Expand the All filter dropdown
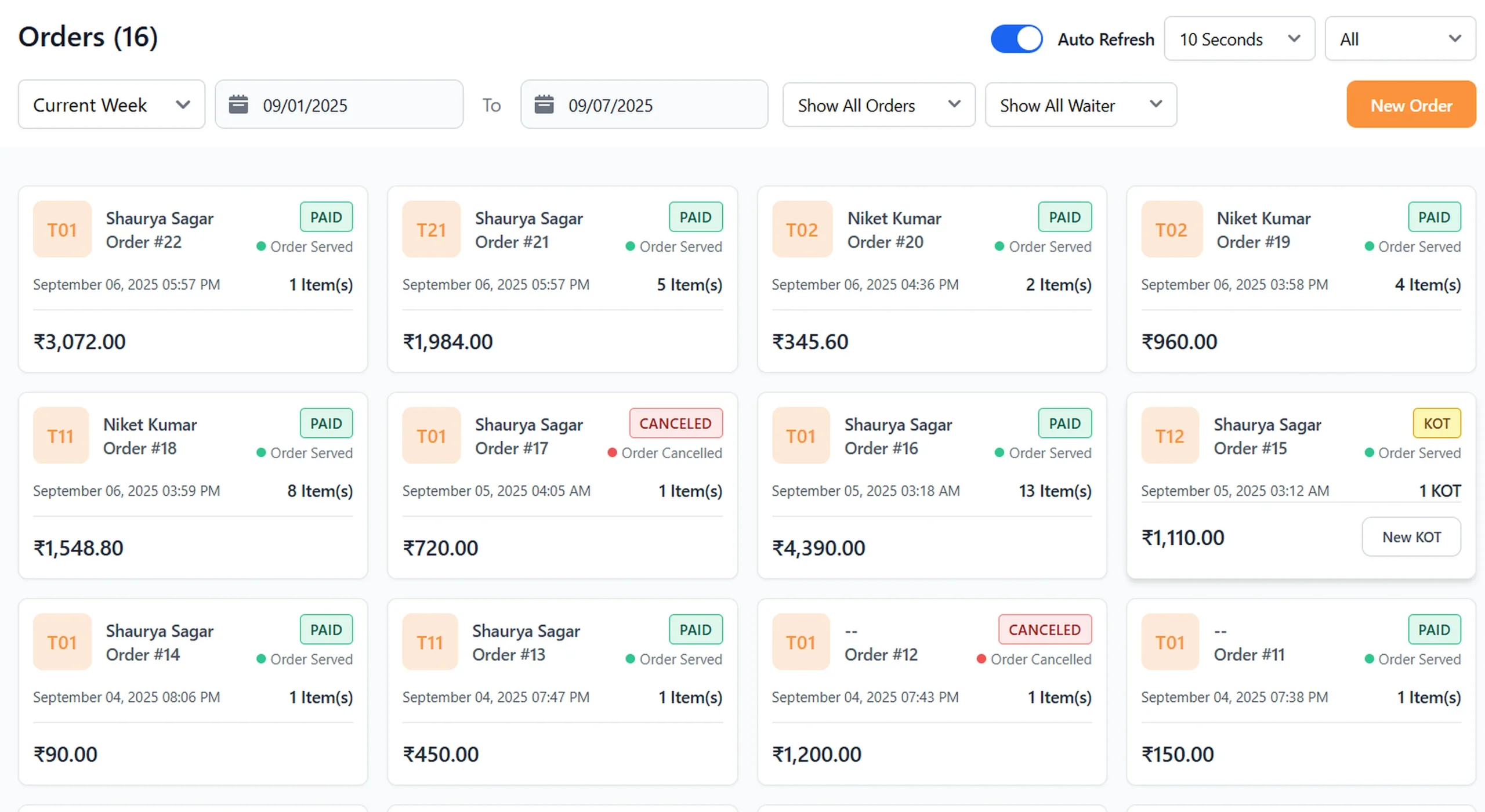Viewport: 1485px width, 812px height. pos(1400,39)
